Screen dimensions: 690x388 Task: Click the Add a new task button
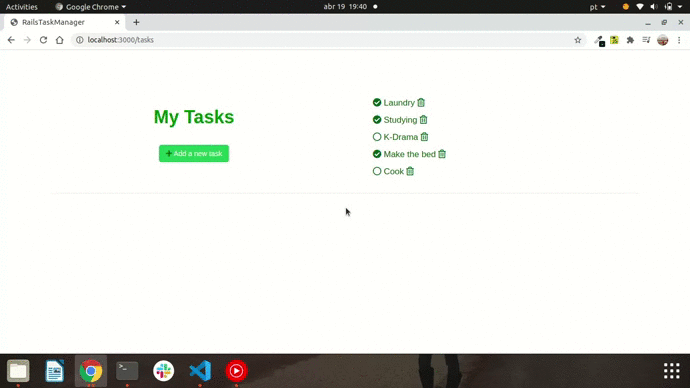tap(194, 154)
